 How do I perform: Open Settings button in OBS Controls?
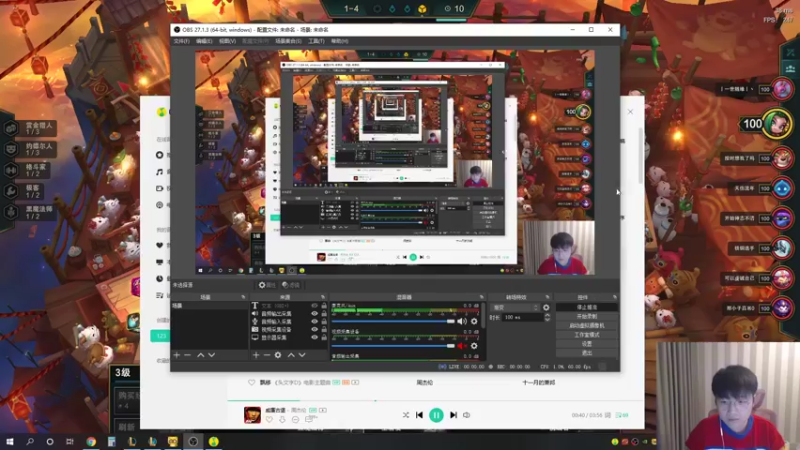(x=587, y=344)
